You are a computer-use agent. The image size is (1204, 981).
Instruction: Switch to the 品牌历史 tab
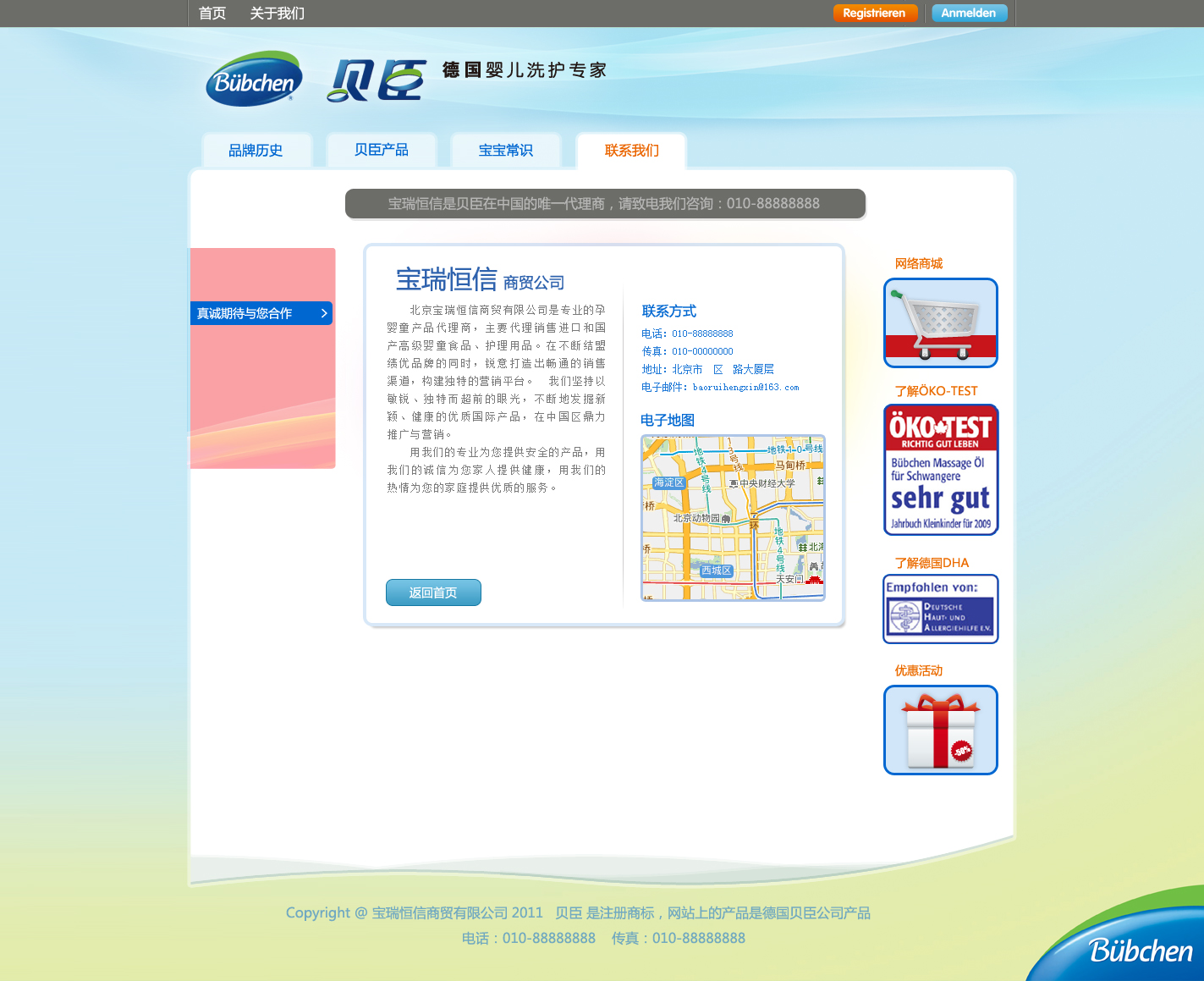pyautogui.click(x=256, y=151)
